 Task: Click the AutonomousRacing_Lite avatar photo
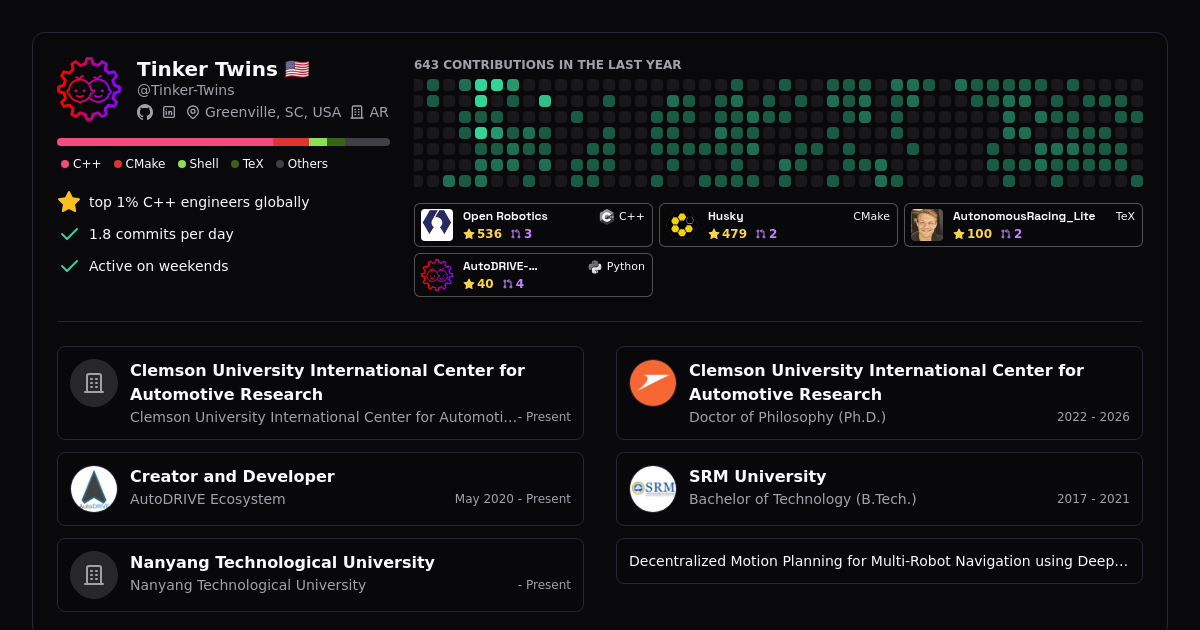(927, 225)
